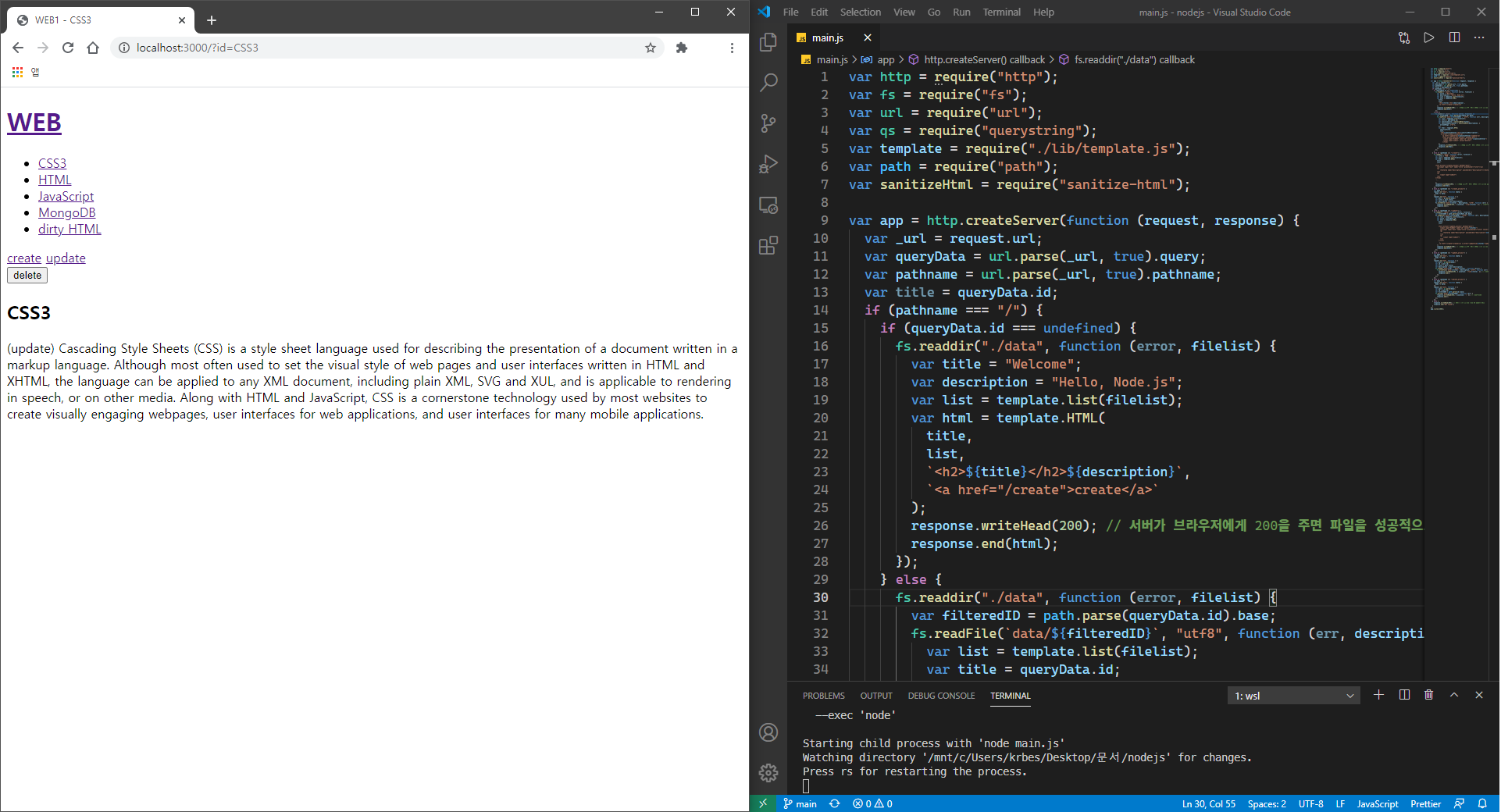Screen dimensions: 1501x812
Task: Click the WEB heading link
Action: pos(34,123)
